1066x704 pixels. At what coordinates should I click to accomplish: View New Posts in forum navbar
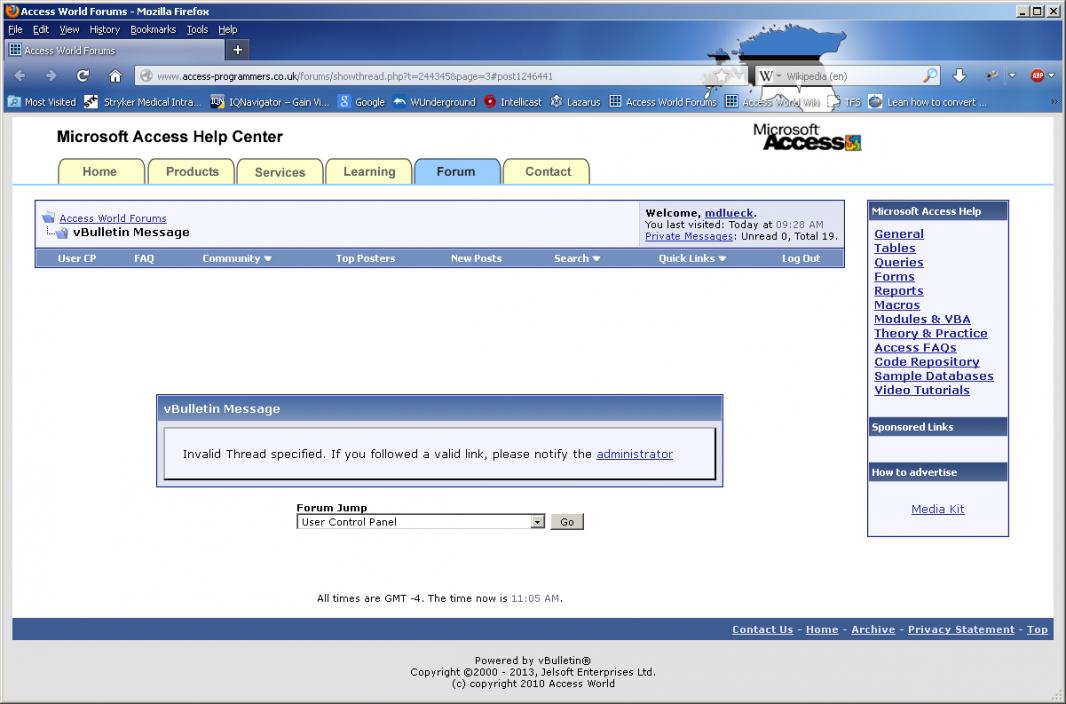tap(476, 258)
